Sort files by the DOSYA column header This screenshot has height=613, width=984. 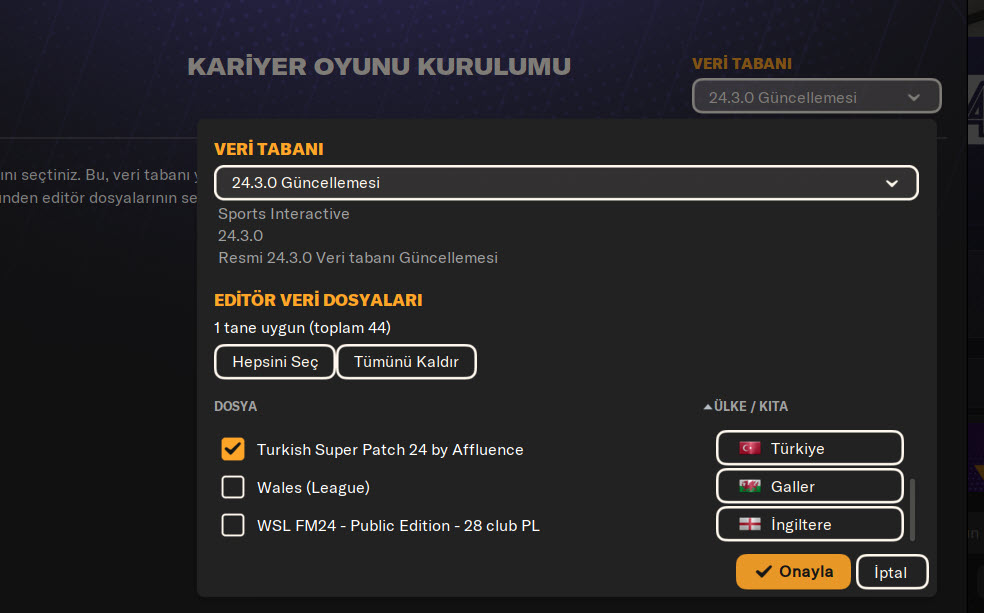point(235,407)
